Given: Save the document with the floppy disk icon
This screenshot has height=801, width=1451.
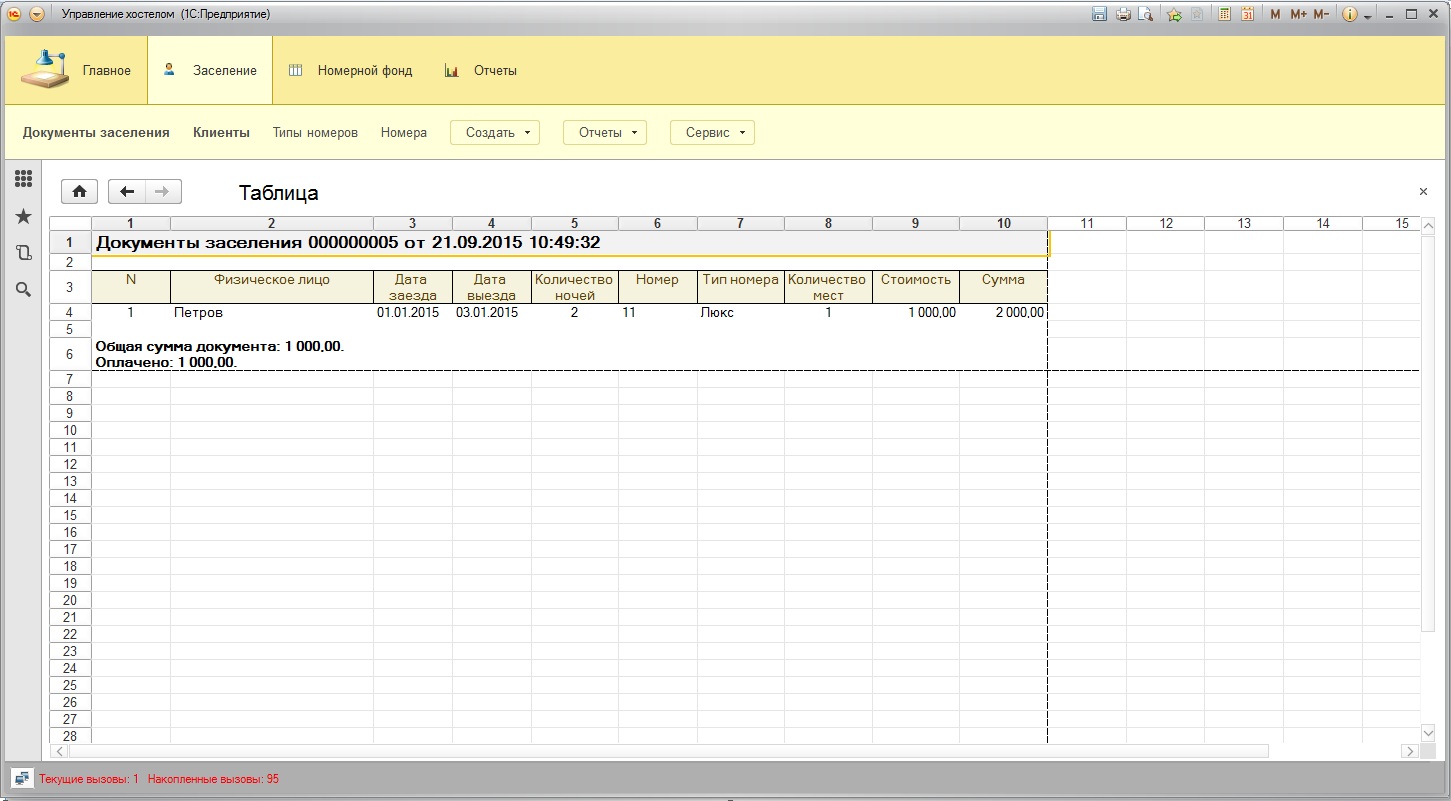Looking at the screenshot, I should click(x=1100, y=15).
